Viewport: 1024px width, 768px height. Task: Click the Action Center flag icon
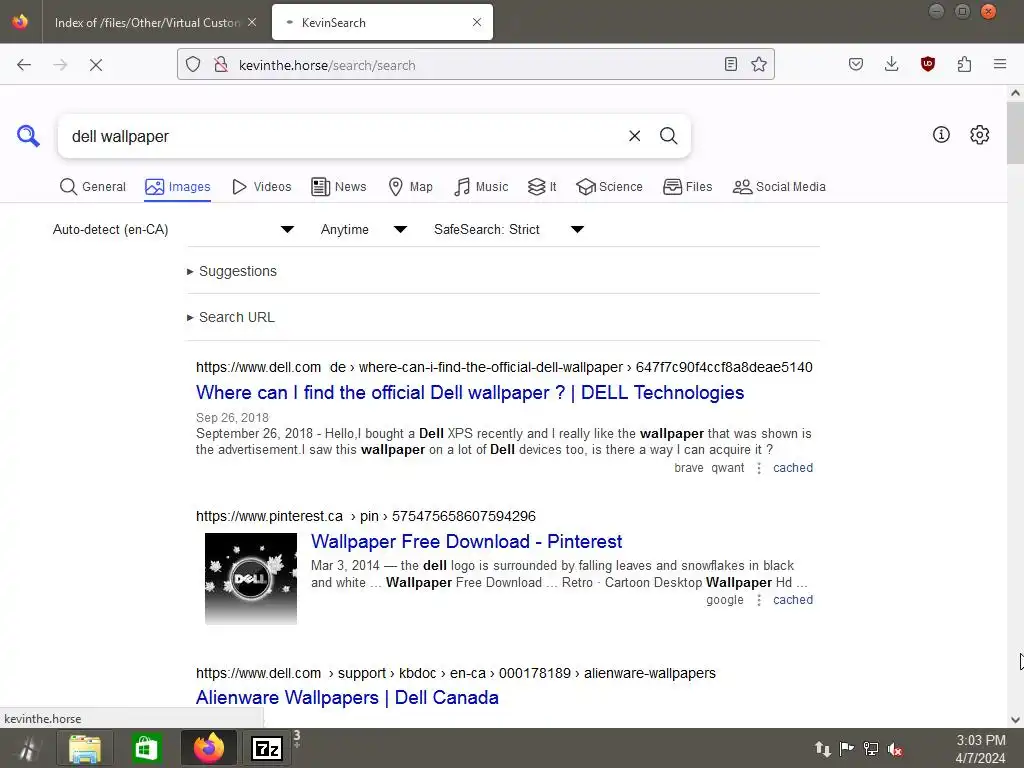coord(846,748)
